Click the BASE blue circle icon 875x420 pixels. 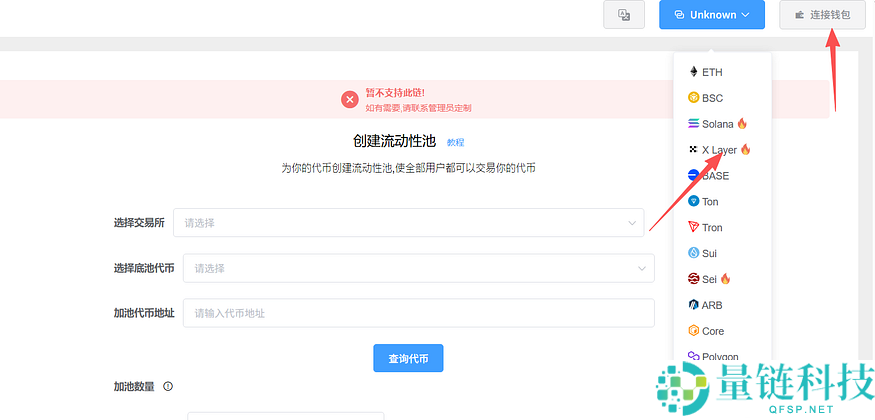pyautogui.click(x=694, y=175)
